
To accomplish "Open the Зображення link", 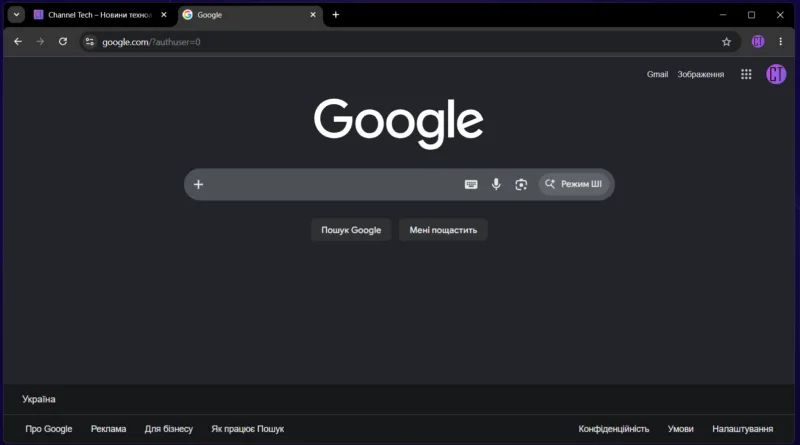I will point(701,75).
